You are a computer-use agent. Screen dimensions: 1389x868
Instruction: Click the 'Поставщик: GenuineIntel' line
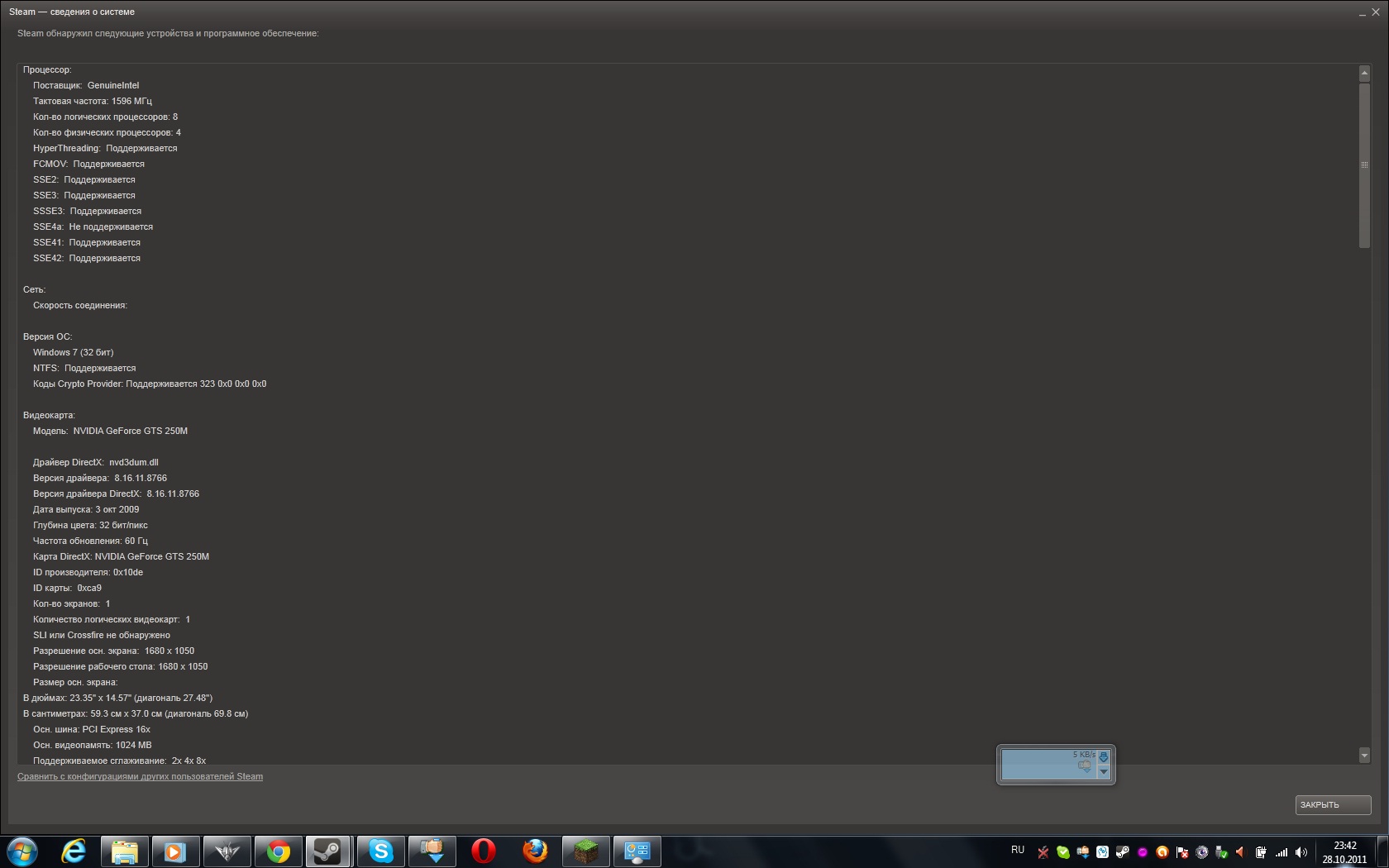(86, 85)
